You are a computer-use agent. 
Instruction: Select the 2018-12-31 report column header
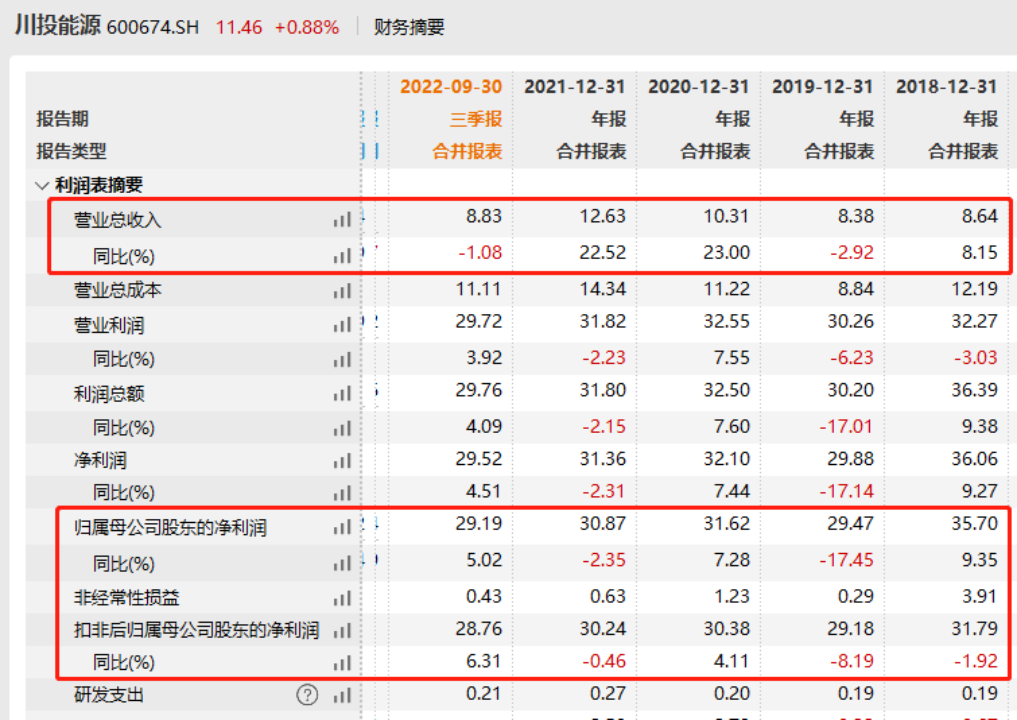point(946,86)
